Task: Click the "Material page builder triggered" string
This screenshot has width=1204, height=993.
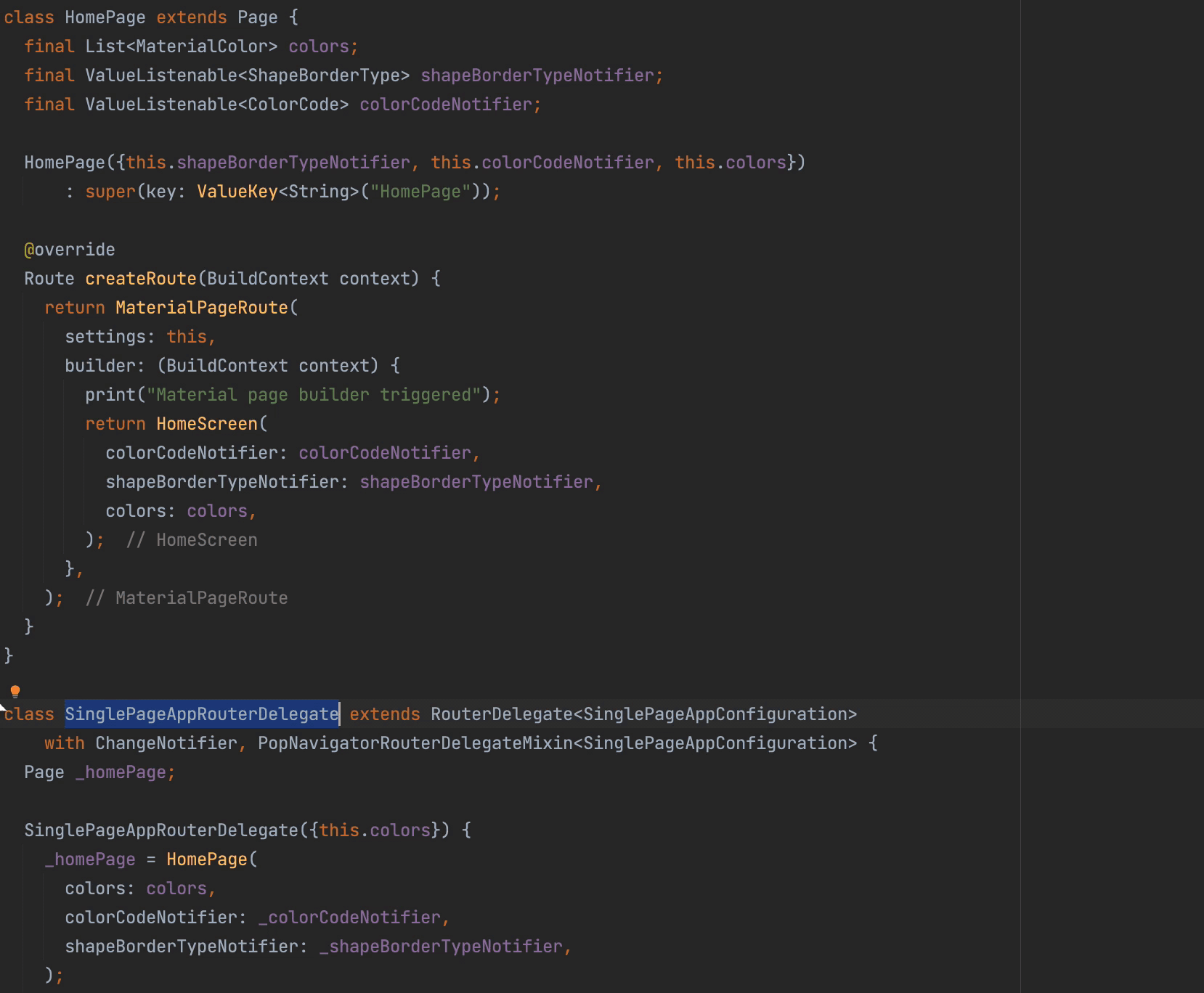Action: 314,395
